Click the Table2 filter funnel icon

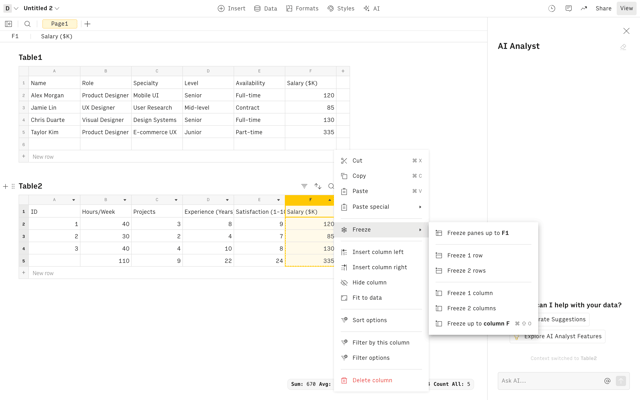[x=304, y=186]
